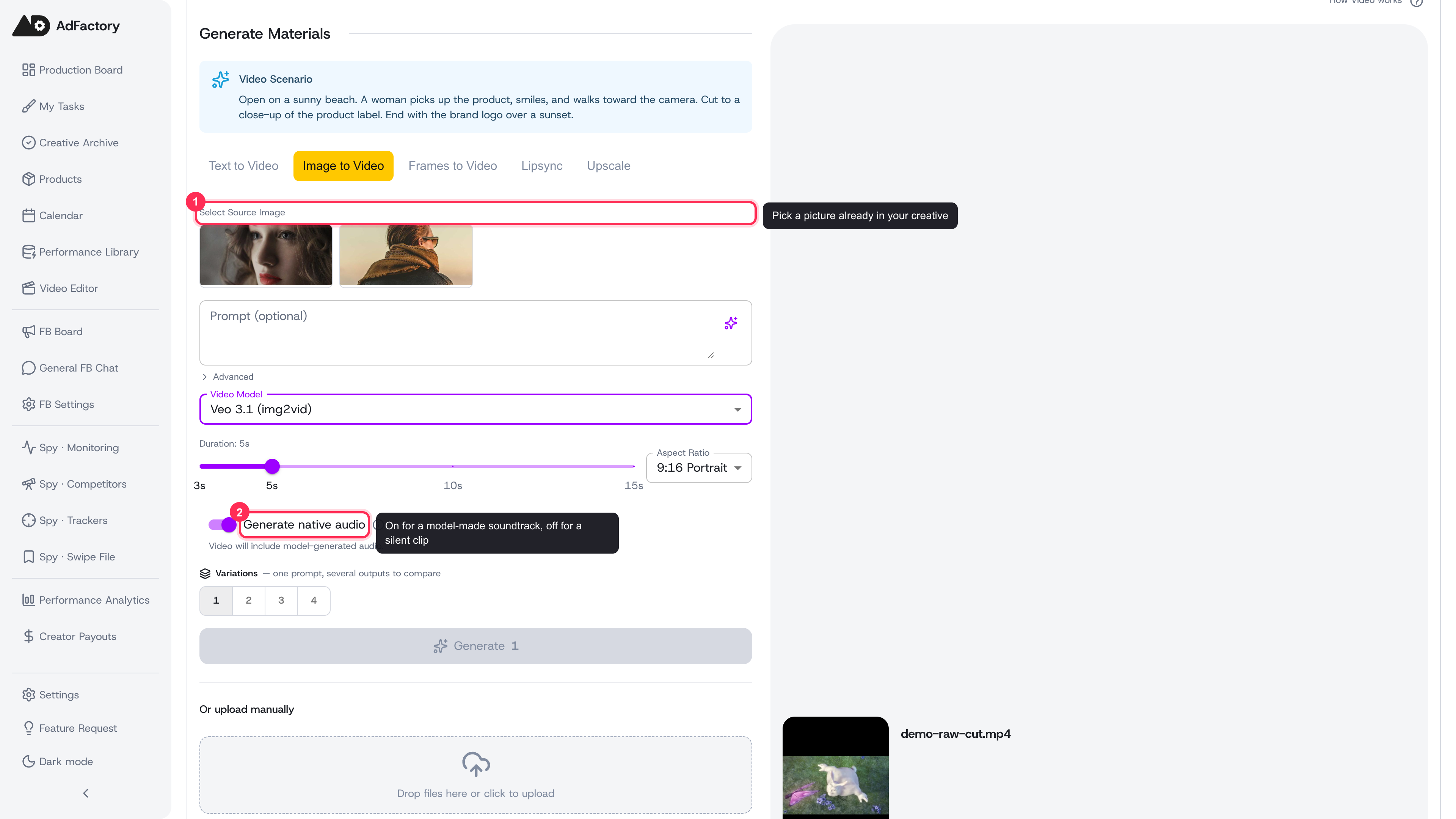The width and height of the screenshot is (1456, 819).
Task: Open Settings gear icon near bottom
Action: 28,695
